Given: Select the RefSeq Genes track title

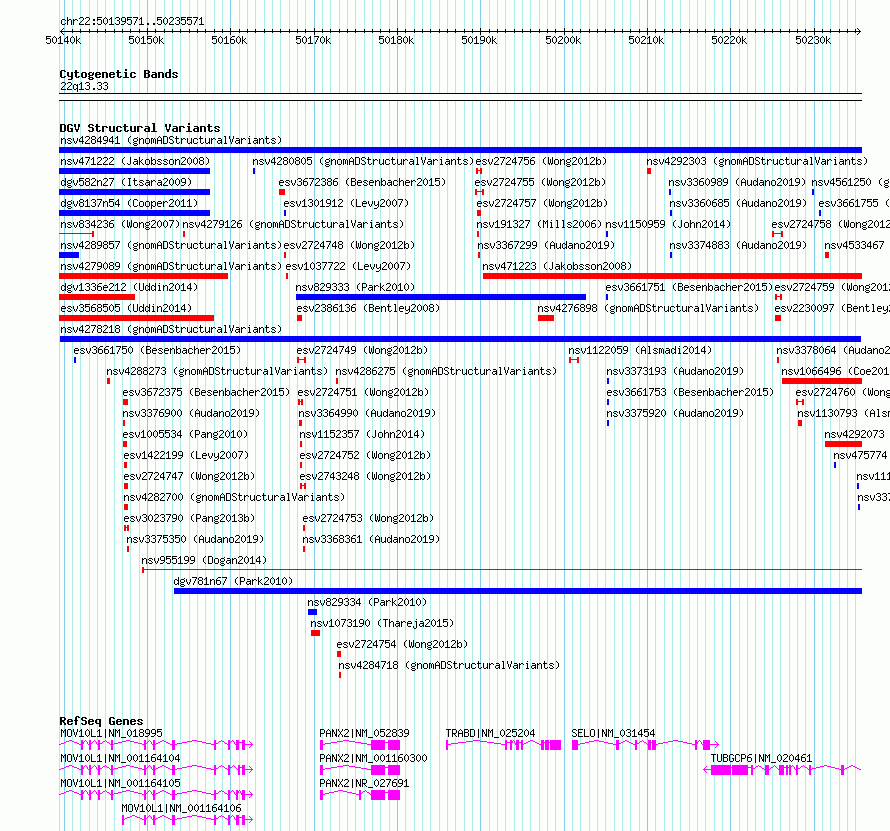Looking at the screenshot, I should tap(101, 721).
